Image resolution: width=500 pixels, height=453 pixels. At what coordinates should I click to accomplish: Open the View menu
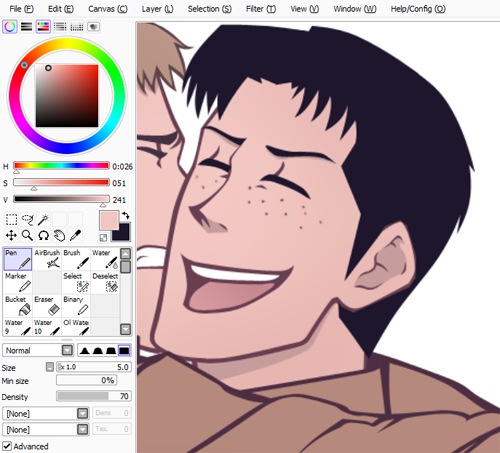click(x=304, y=9)
